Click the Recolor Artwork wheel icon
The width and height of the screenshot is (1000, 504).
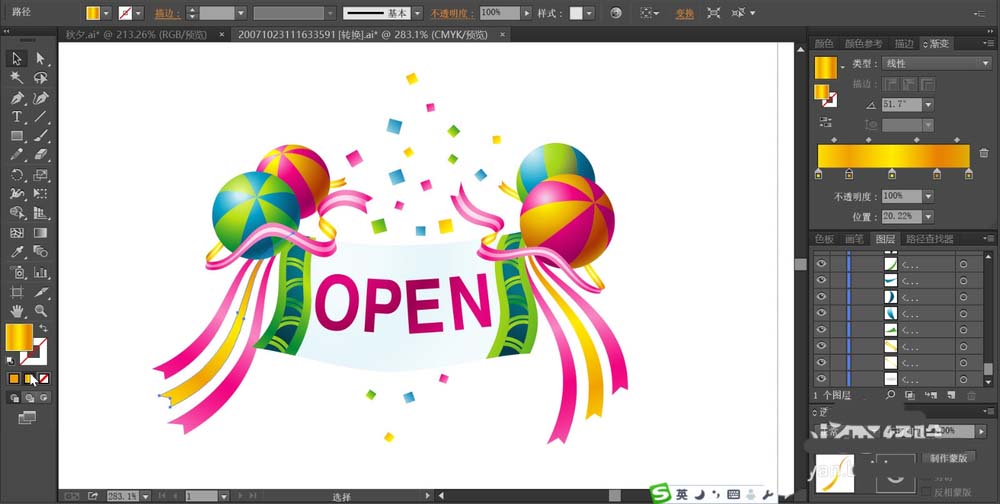tap(615, 13)
